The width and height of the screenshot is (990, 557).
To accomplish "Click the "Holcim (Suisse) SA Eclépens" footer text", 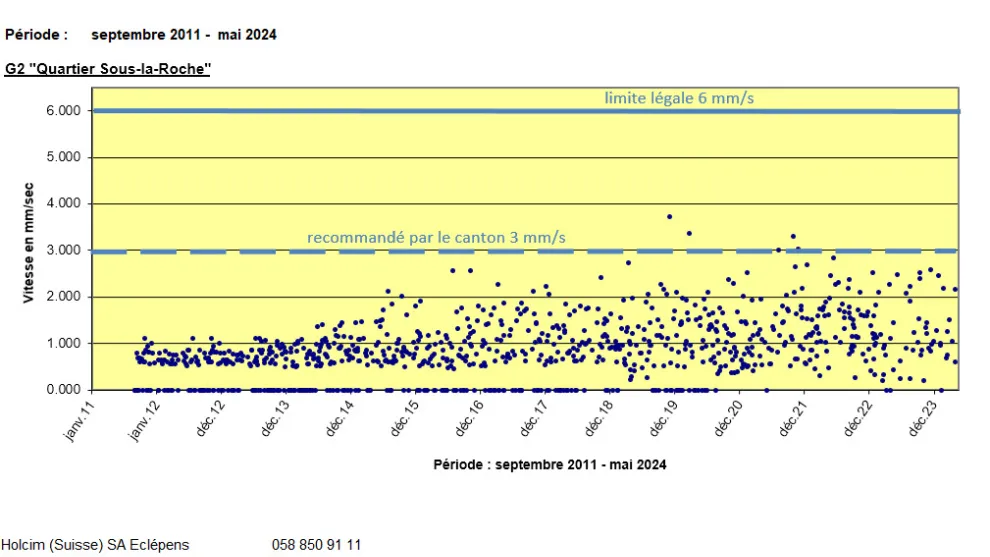I will click(x=95, y=545).
